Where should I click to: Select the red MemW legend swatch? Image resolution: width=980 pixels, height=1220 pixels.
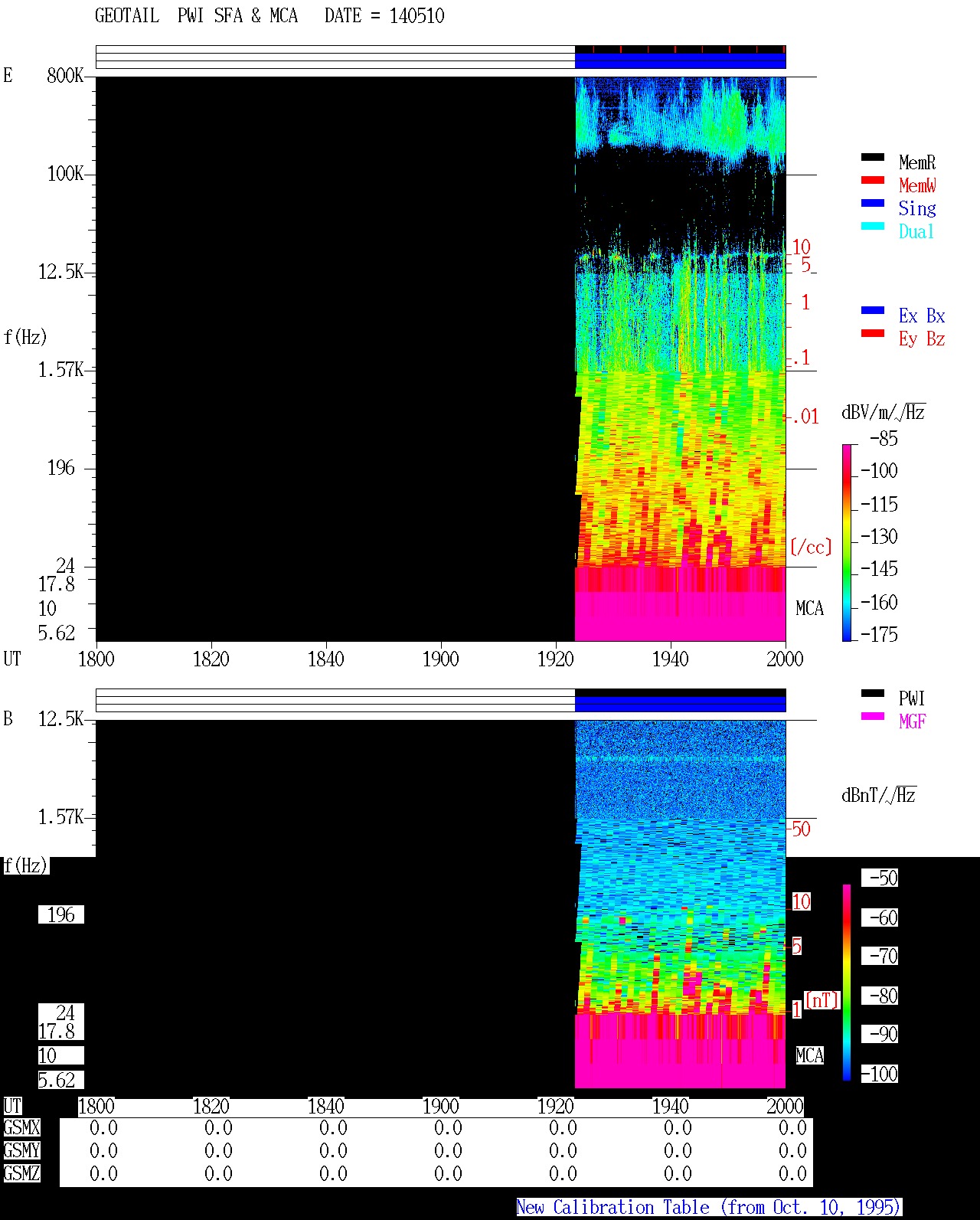(872, 180)
